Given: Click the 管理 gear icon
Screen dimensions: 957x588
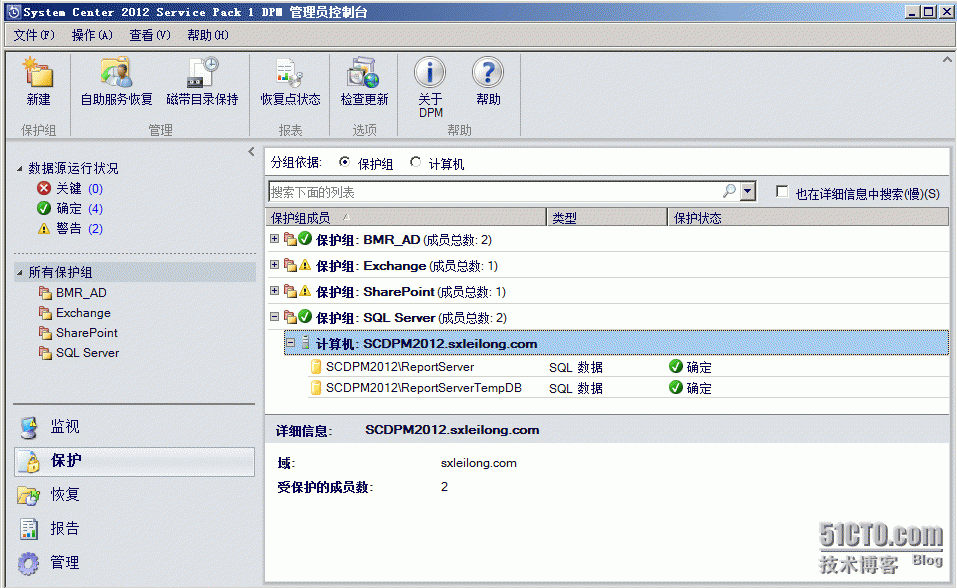Looking at the screenshot, I should point(29,563).
